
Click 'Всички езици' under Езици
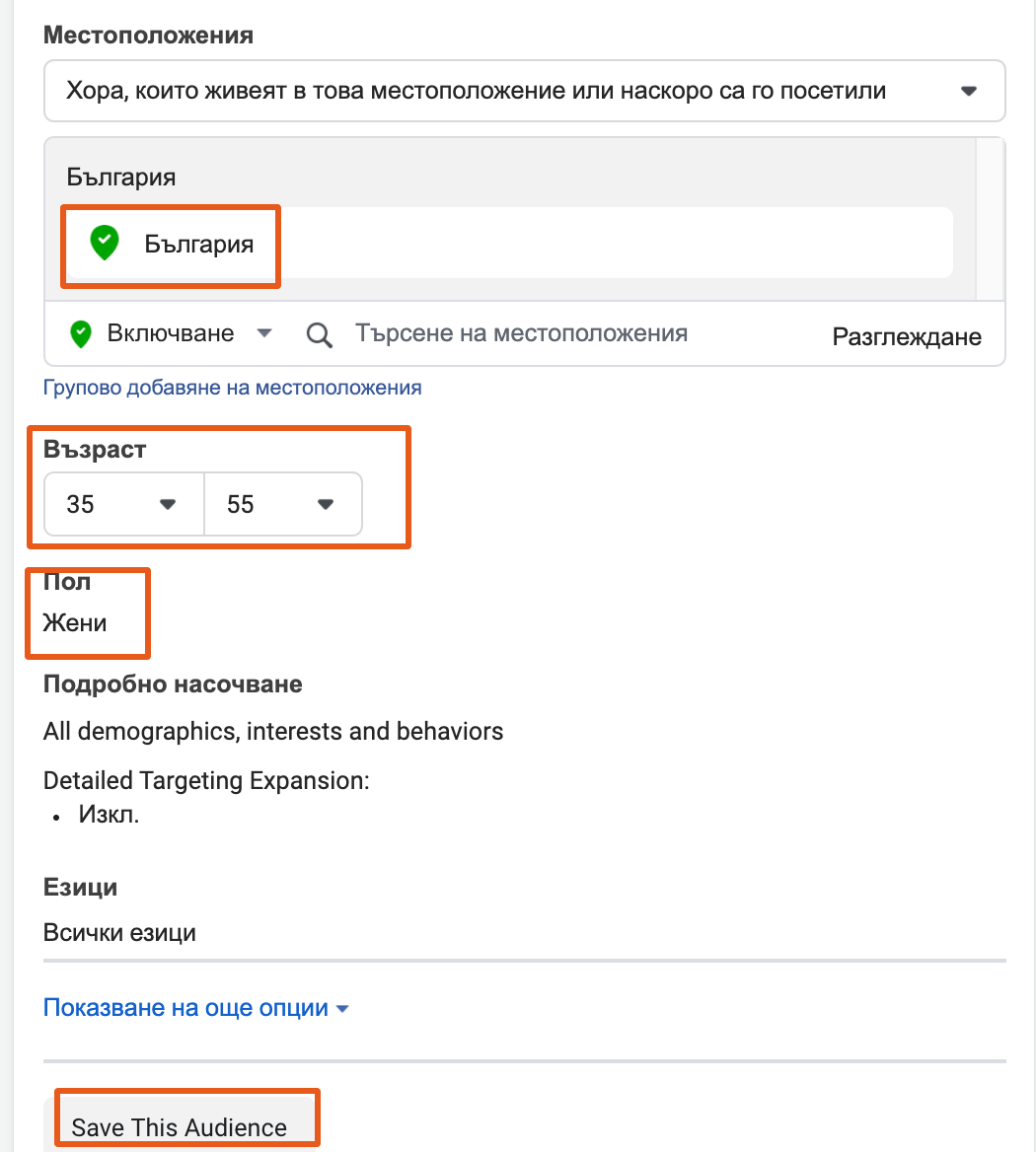119,932
